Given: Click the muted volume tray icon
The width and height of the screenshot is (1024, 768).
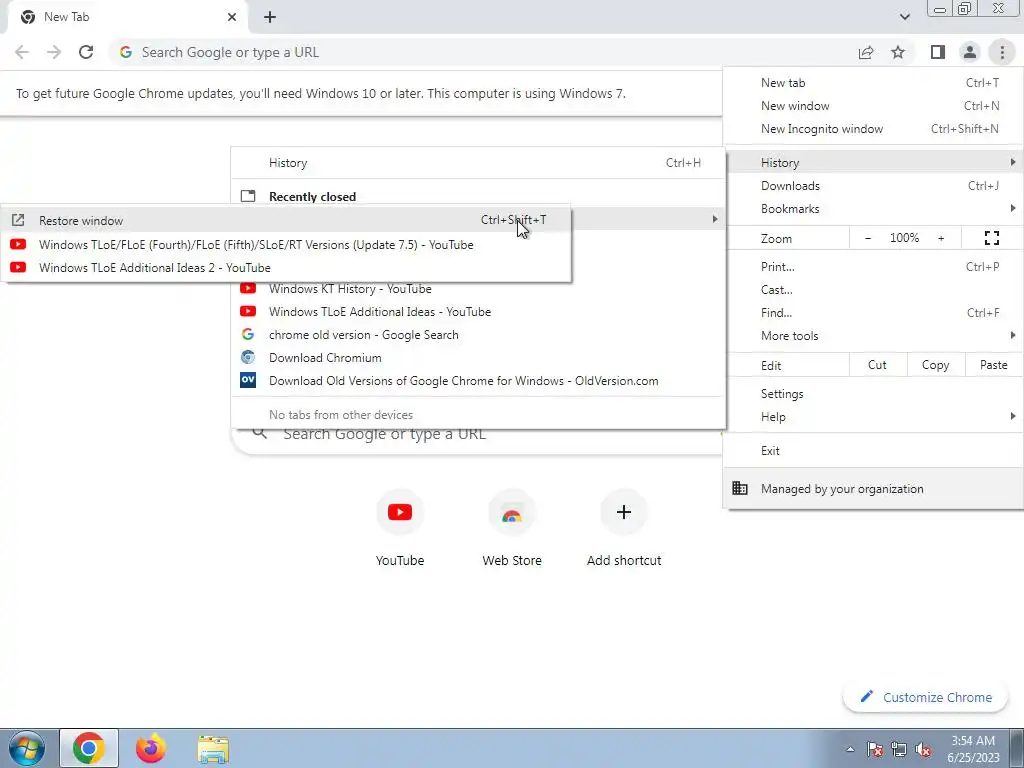Looking at the screenshot, I should (923, 749).
